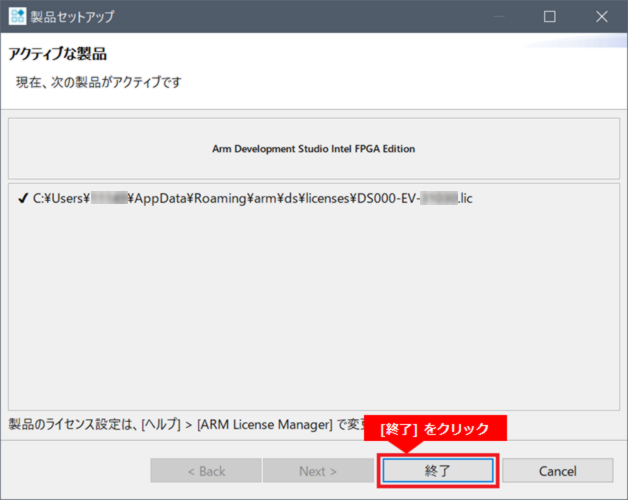628x500 pixels.
Task: Close the 製品セットアップ dialog window
Action: [602, 16]
